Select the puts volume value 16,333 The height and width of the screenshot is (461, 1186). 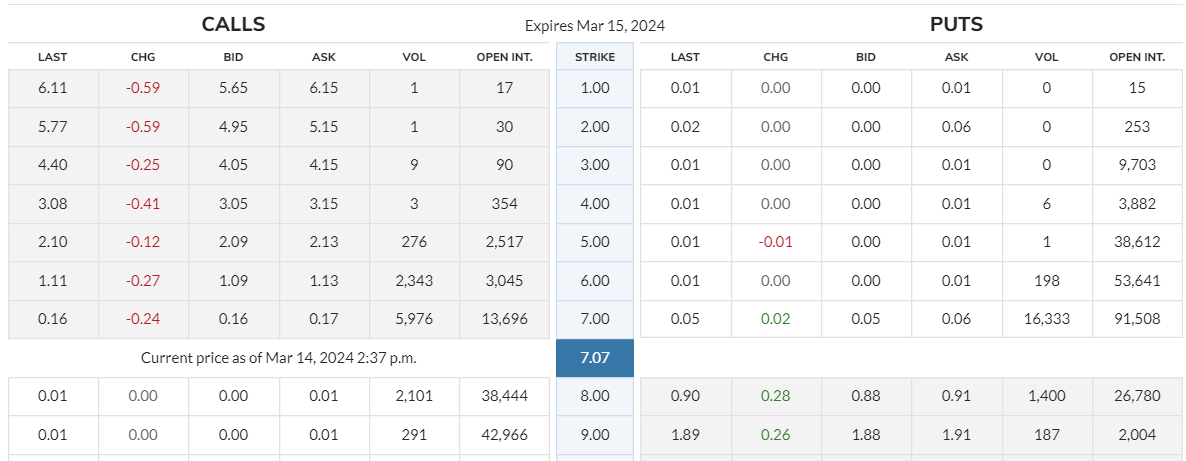1046,319
